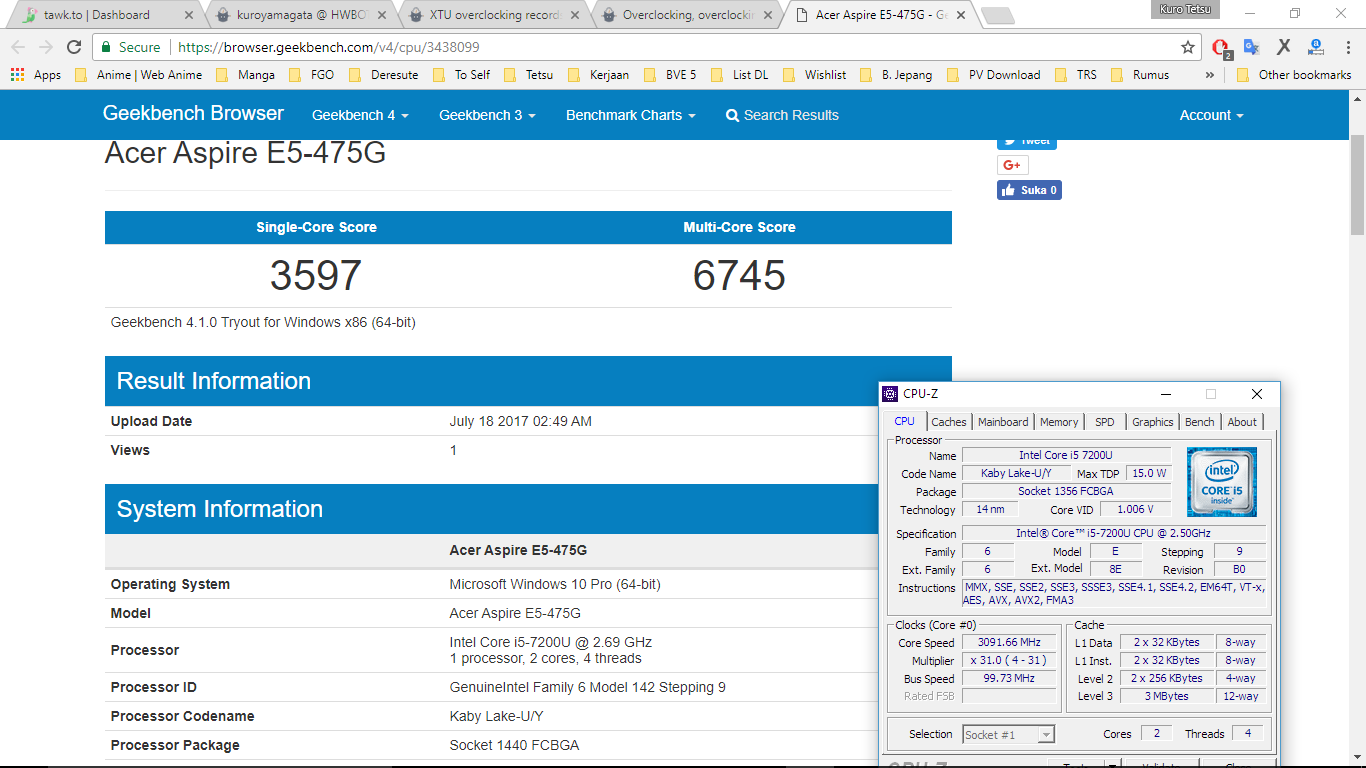Viewport: 1366px width, 768px height.
Task: Click the Intel Core i5 logo in CPU-Z
Action: click(x=1221, y=482)
